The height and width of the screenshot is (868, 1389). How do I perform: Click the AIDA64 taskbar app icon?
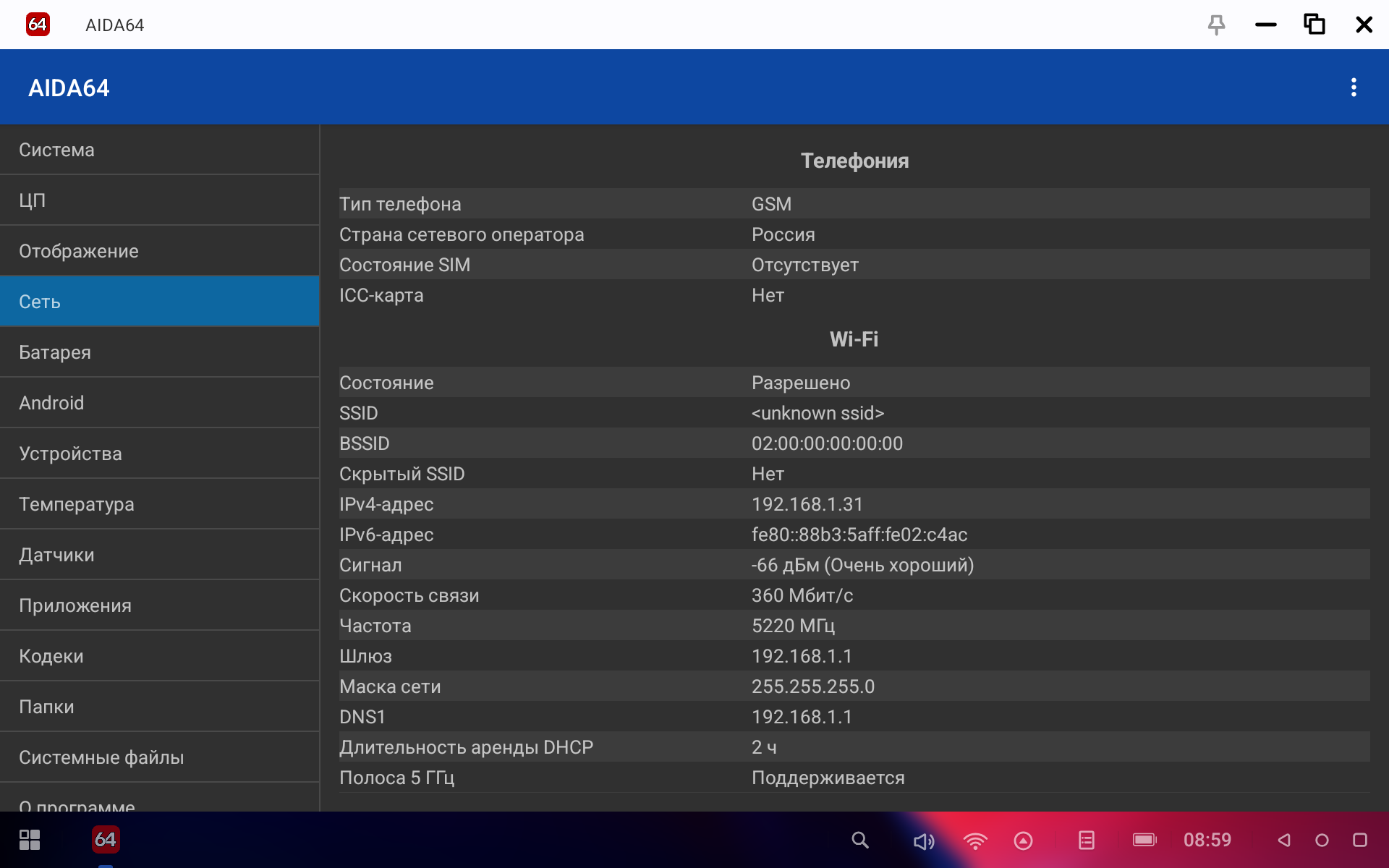[x=106, y=840]
